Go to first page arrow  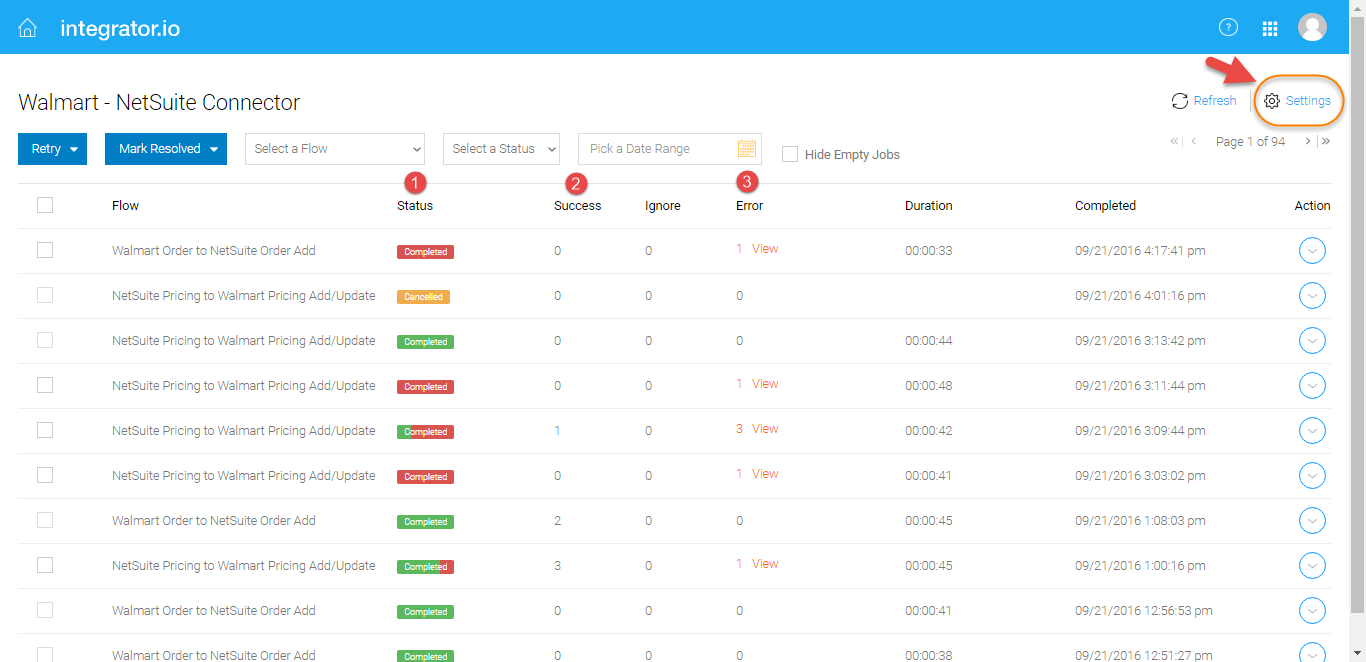click(x=1174, y=142)
